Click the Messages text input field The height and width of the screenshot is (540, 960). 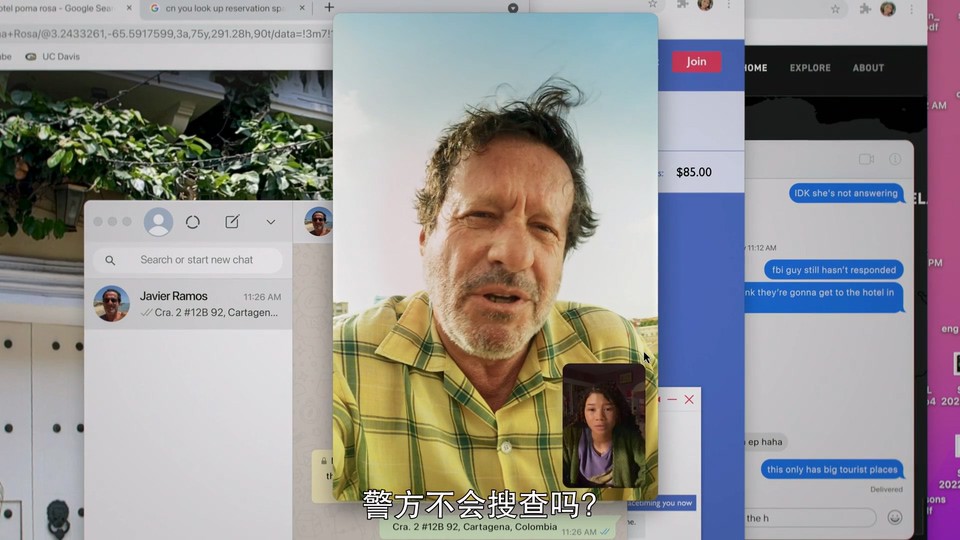tap(808, 517)
